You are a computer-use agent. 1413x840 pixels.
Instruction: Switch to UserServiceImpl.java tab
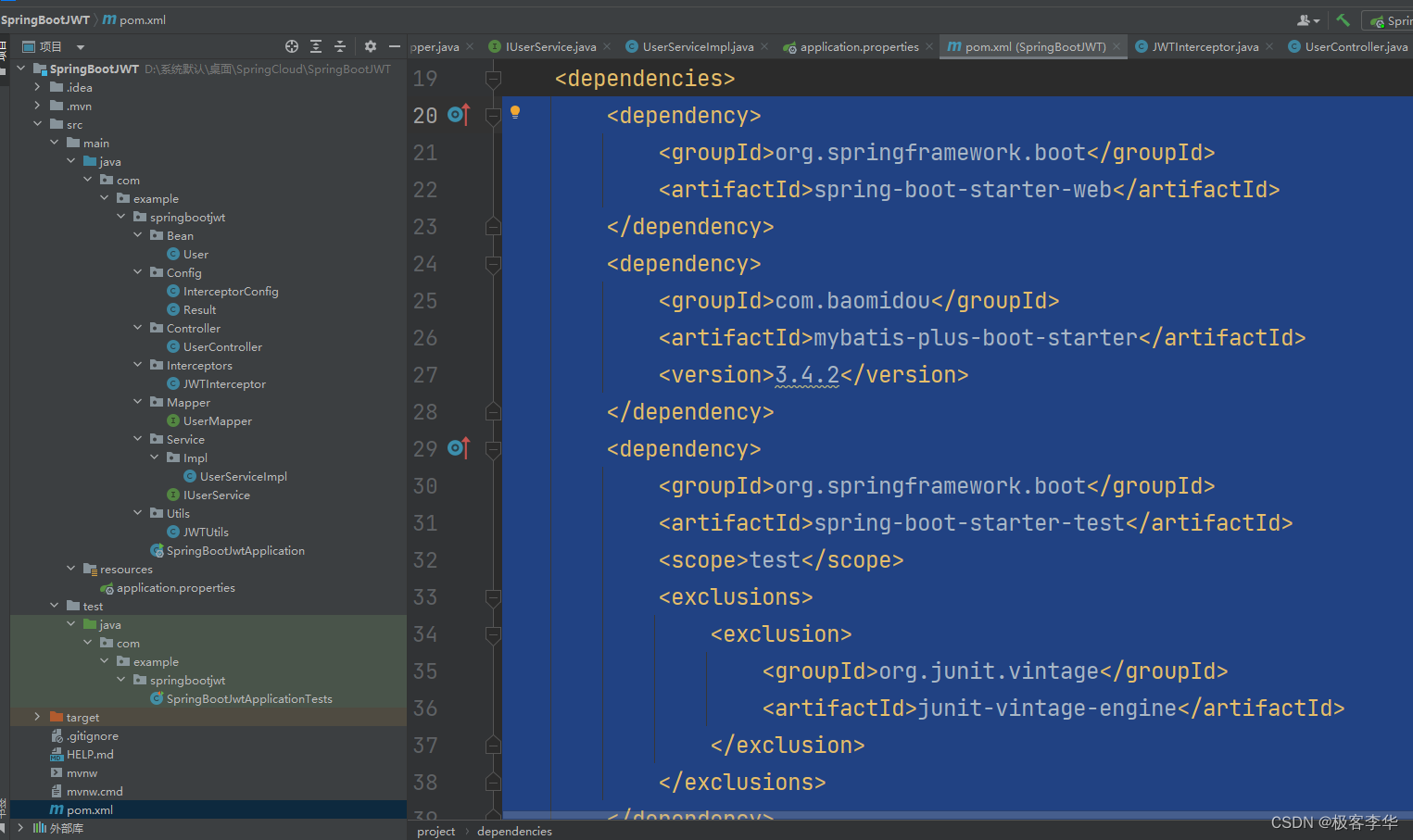point(698,46)
